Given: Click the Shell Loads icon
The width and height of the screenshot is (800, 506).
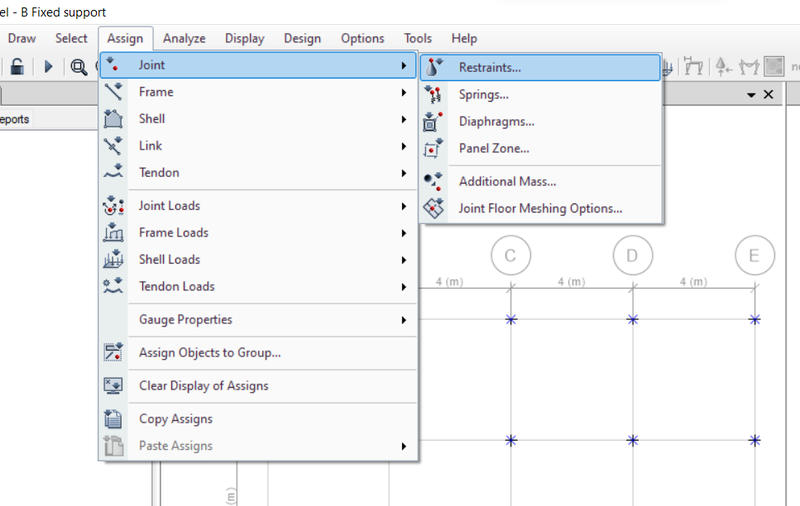Looking at the screenshot, I should click(x=113, y=260).
